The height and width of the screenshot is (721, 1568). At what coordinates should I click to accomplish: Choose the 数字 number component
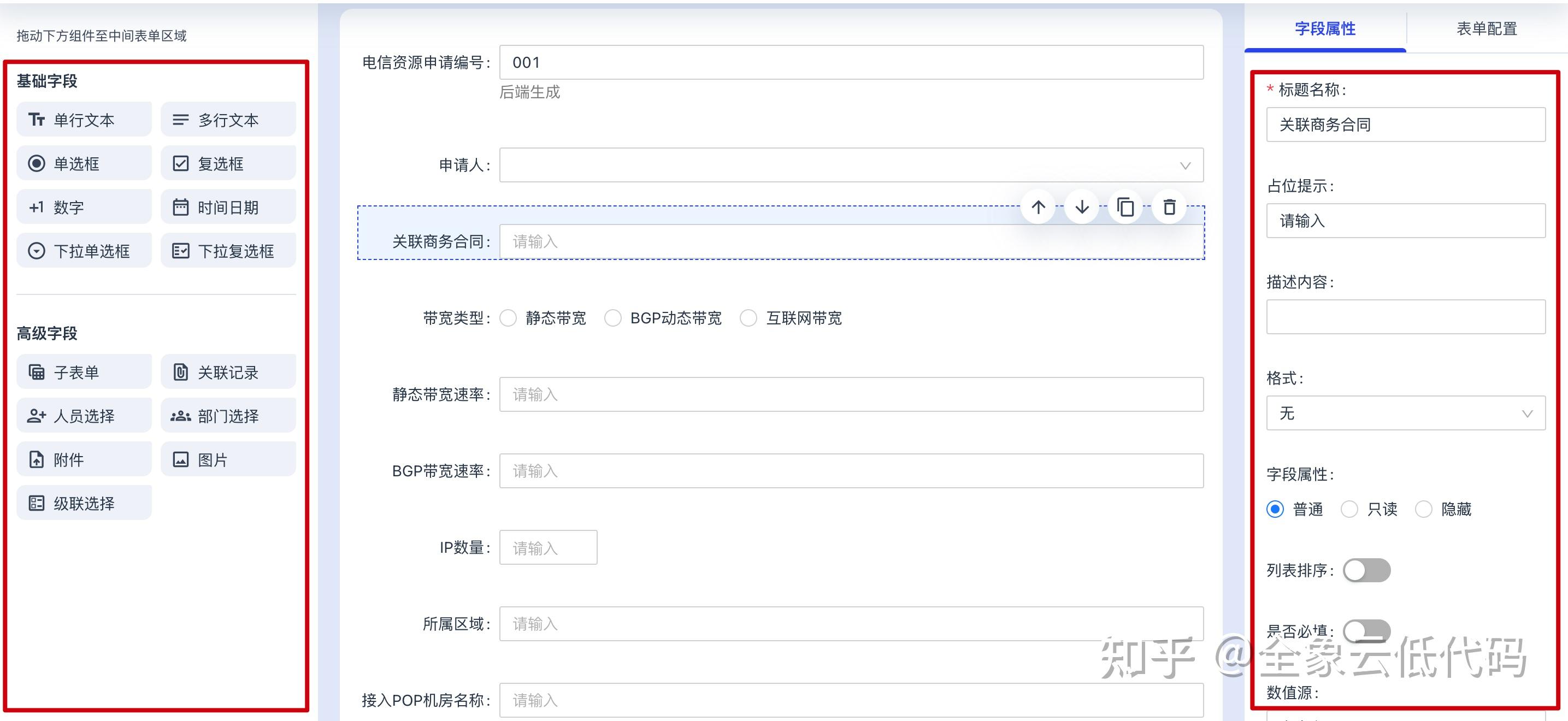[x=84, y=207]
